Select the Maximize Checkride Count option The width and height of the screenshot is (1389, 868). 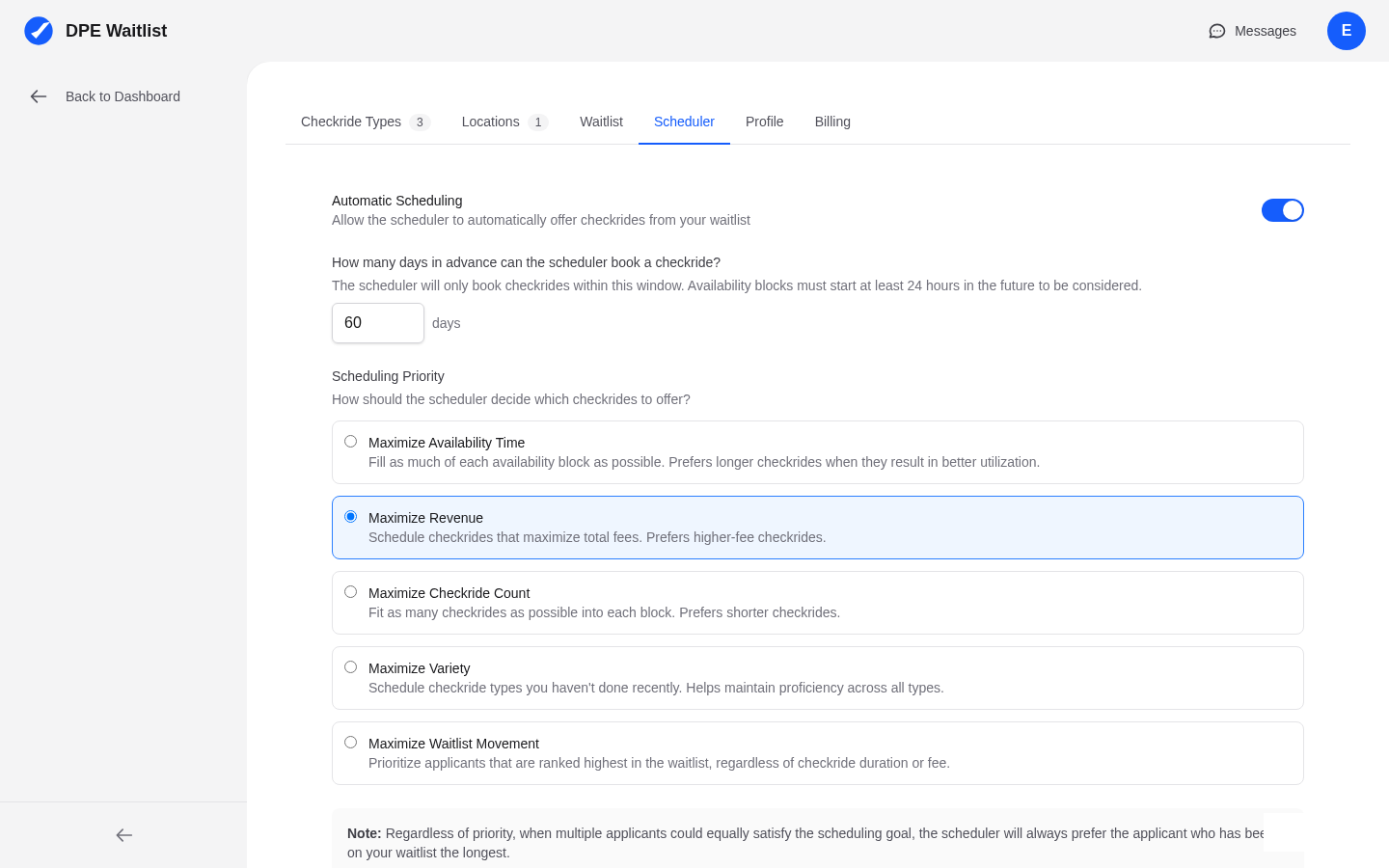tap(350, 591)
